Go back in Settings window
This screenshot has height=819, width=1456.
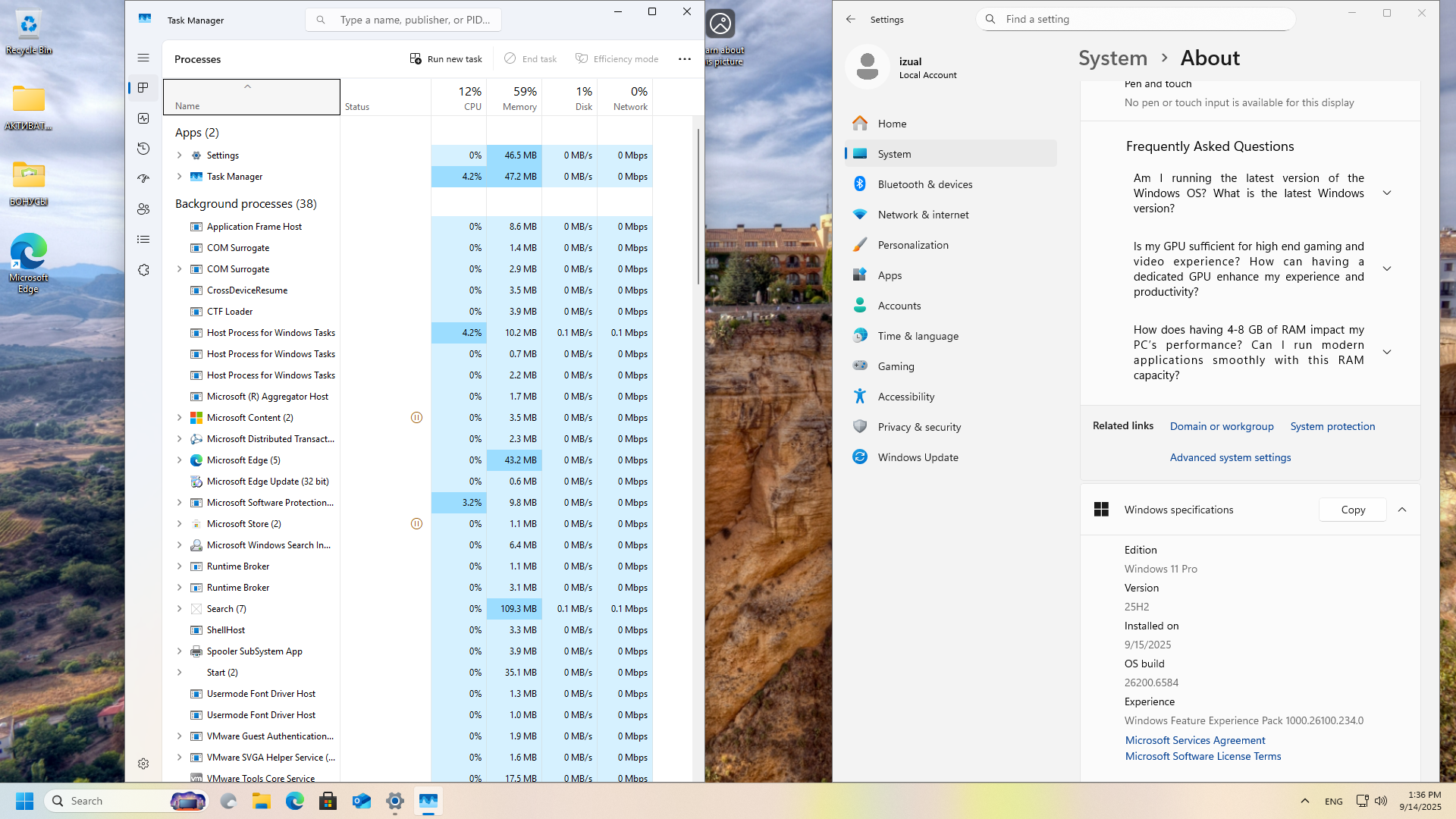point(851,20)
